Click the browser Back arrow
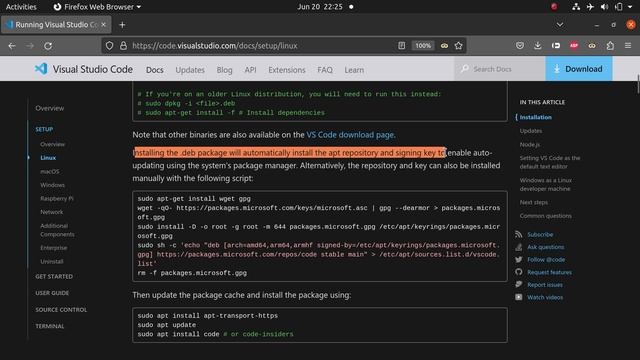Screen dimensions: 640x360 pyautogui.click(x=12, y=46)
